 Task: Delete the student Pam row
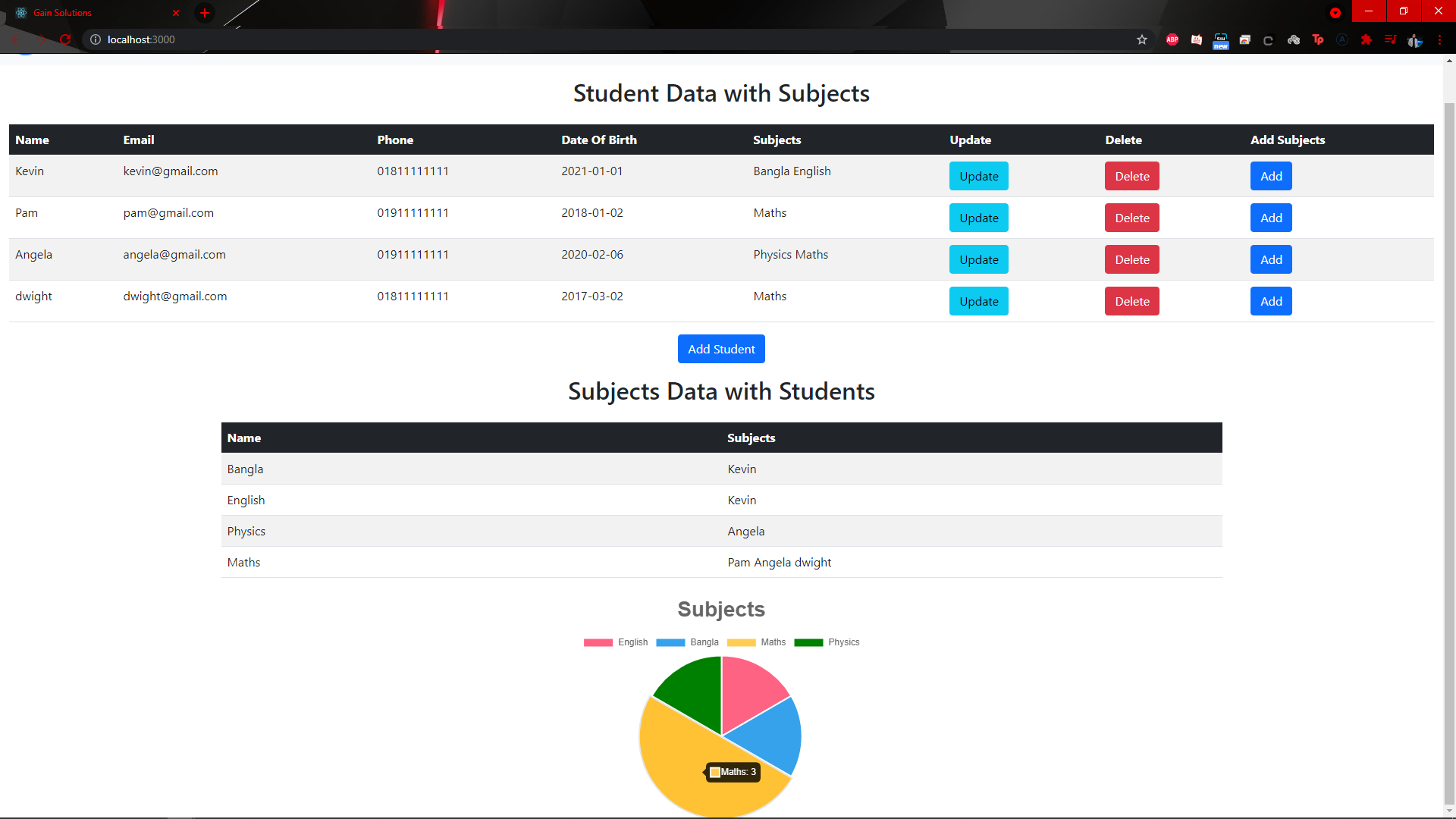tap(1131, 218)
